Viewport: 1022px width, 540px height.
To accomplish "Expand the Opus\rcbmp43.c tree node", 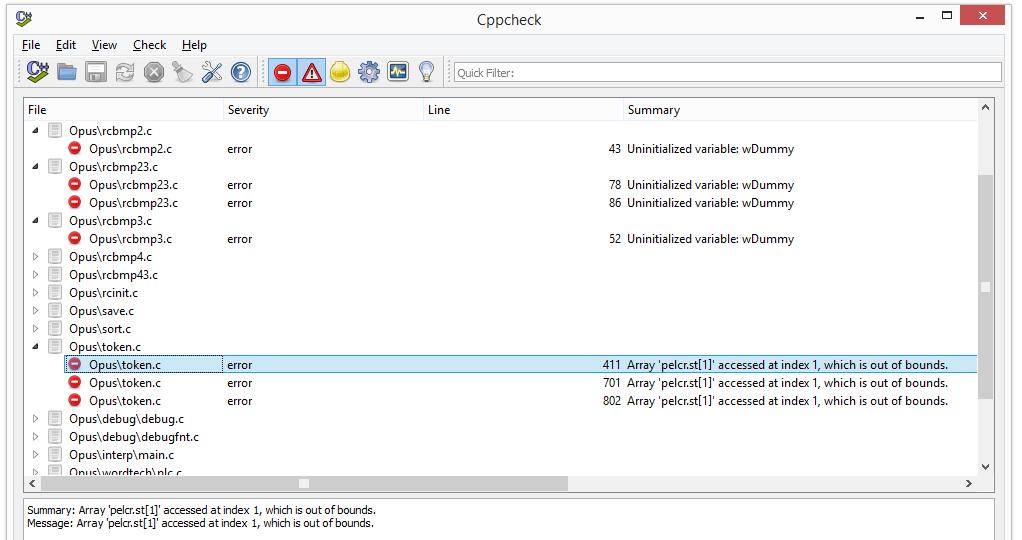I will pos(35,275).
